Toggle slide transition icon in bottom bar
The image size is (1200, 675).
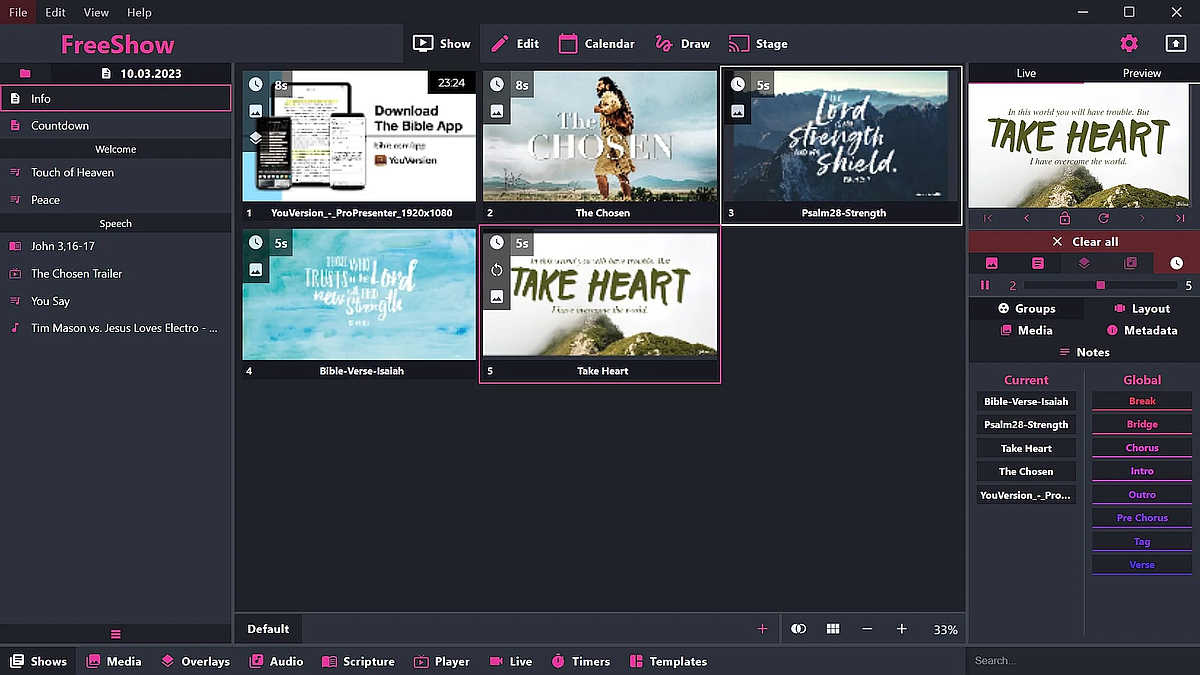click(x=798, y=629)
